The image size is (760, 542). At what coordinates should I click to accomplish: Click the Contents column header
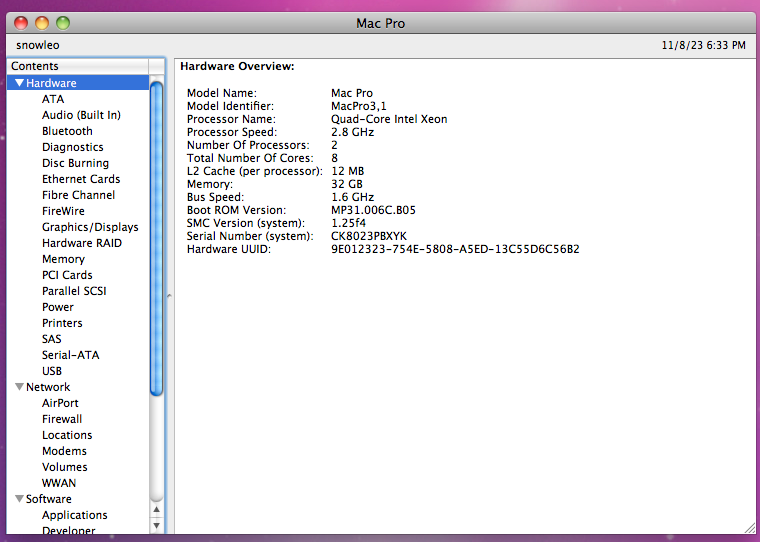click(78, 66)
